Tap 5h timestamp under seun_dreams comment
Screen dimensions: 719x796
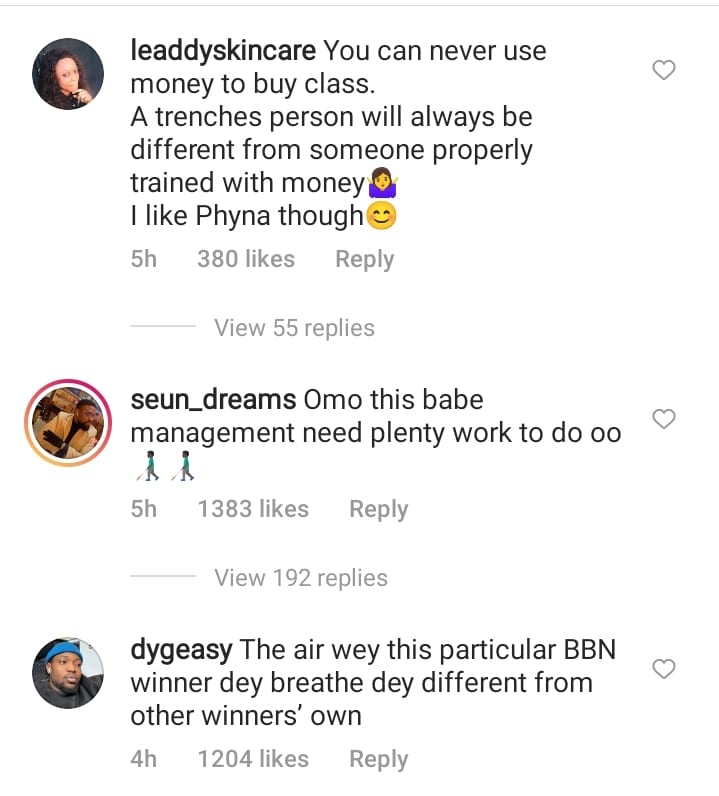[x=144, y=509]
